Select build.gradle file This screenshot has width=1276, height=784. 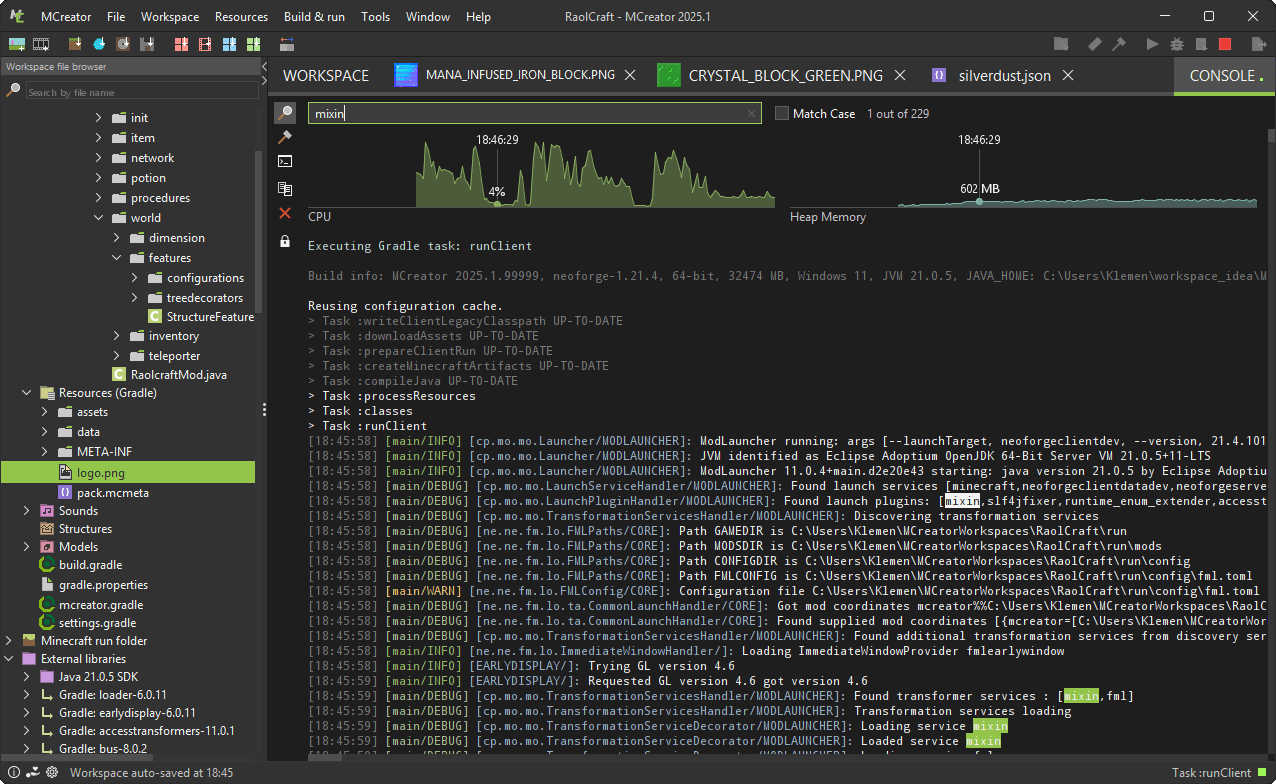tap(81, 565)
